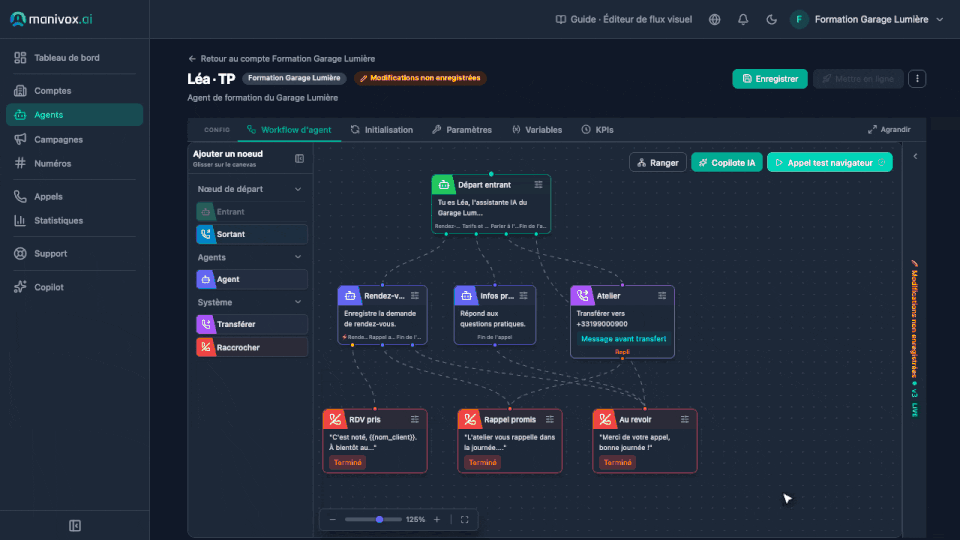Collapse the Nœud de départ section
960x540 pixels.
pos(298,189)
